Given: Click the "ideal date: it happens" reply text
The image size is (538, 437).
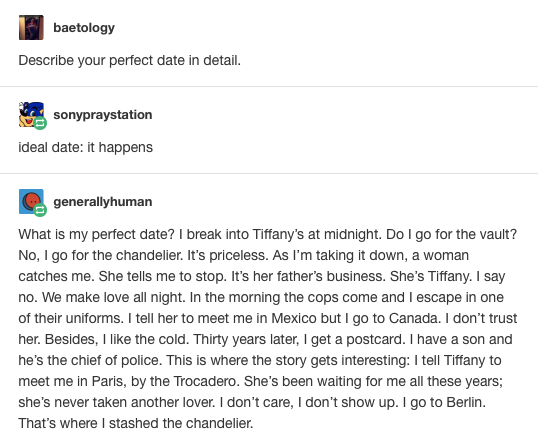Looking at the screenshot, I should (x=86, y=147).
